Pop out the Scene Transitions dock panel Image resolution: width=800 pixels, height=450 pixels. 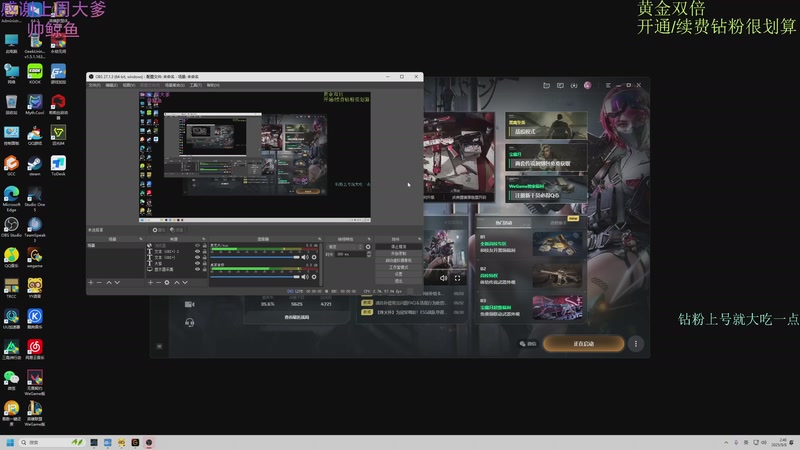[369, 239]
